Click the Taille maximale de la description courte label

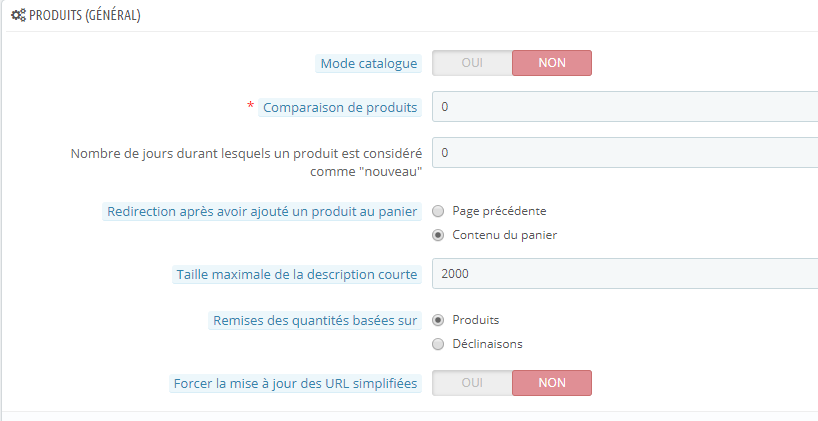click(x=297, y=273)
